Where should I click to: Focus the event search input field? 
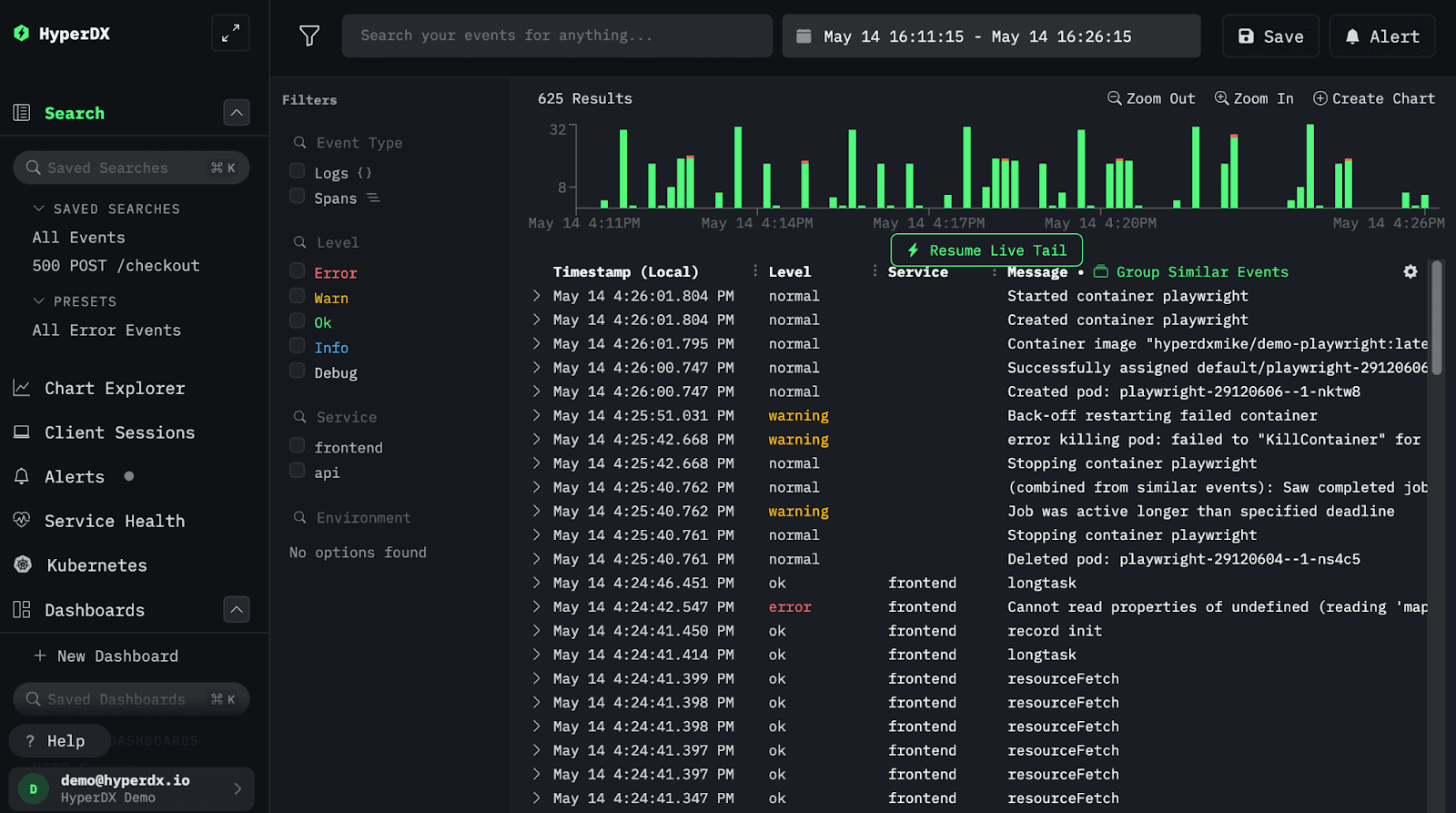557,36
